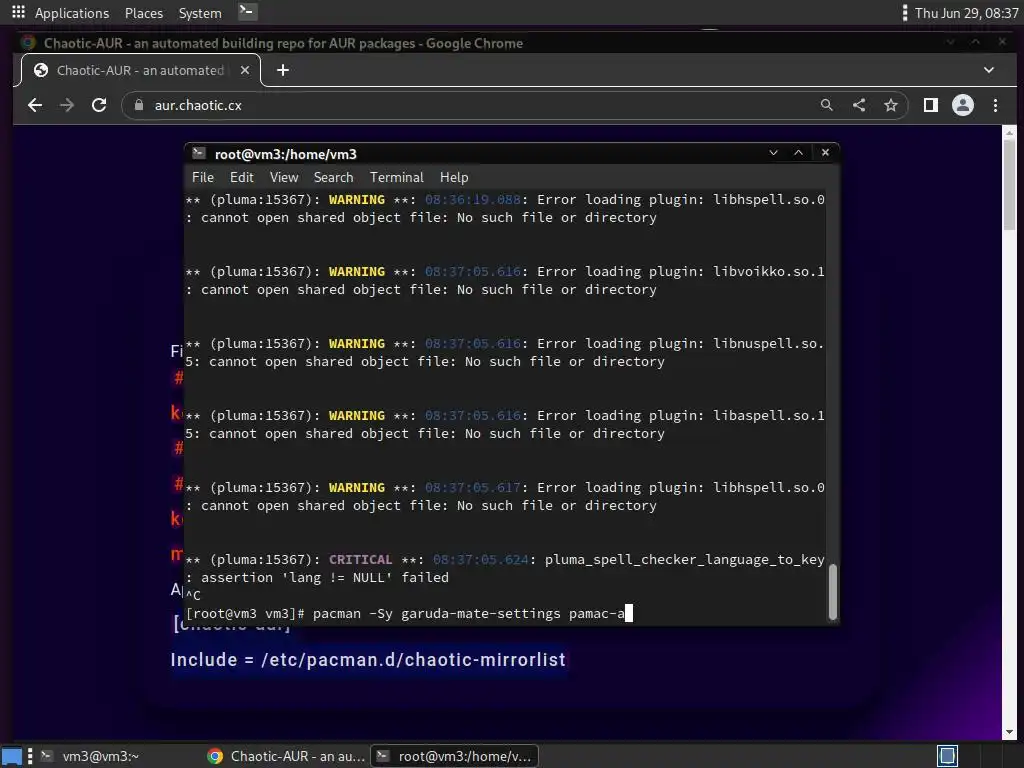This screenshot has width=1024, height=768.
Task: Bookmark this page with the star icon
Action: click(x=891, y=105)
